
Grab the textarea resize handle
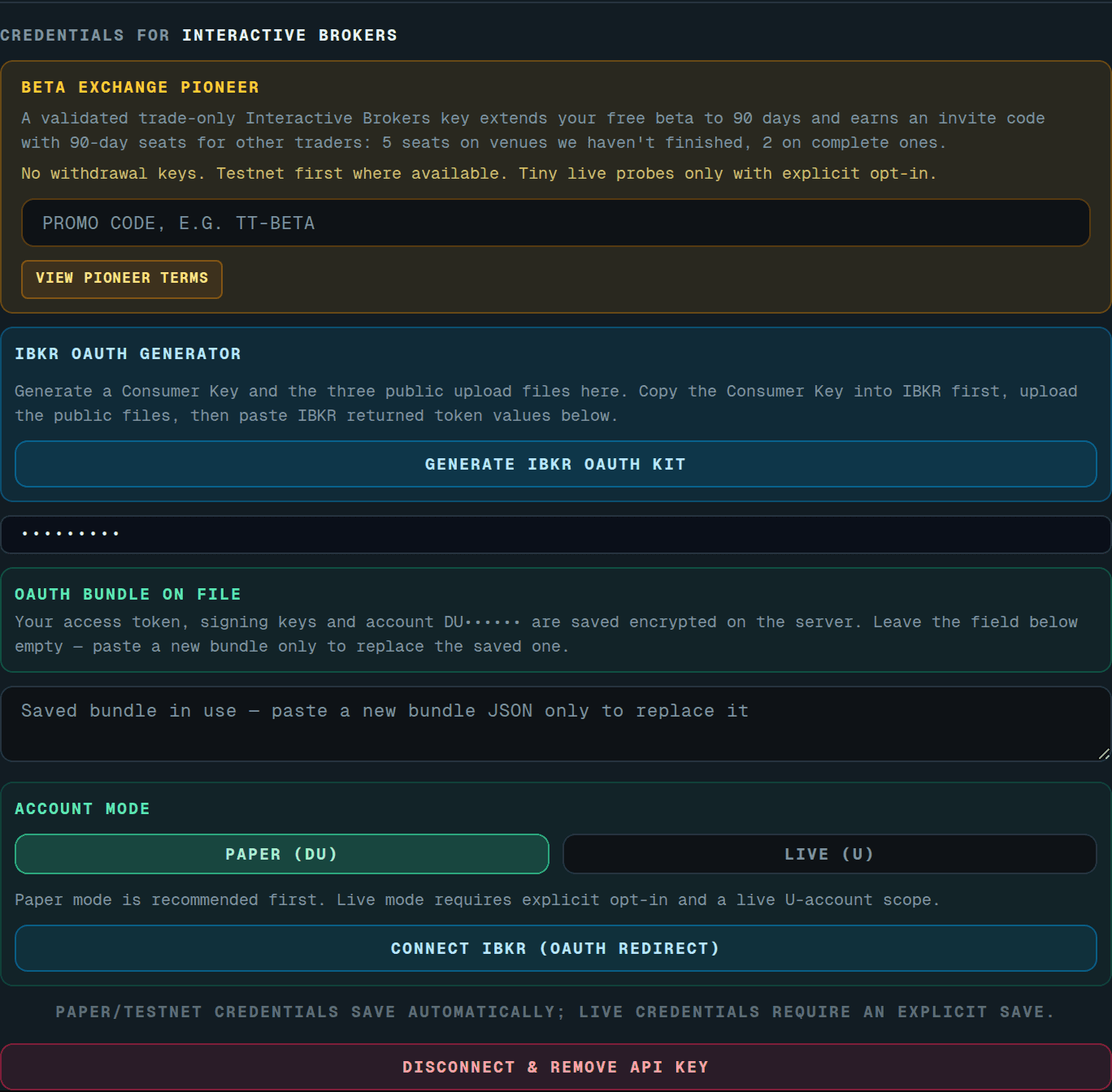point(1103,754)
